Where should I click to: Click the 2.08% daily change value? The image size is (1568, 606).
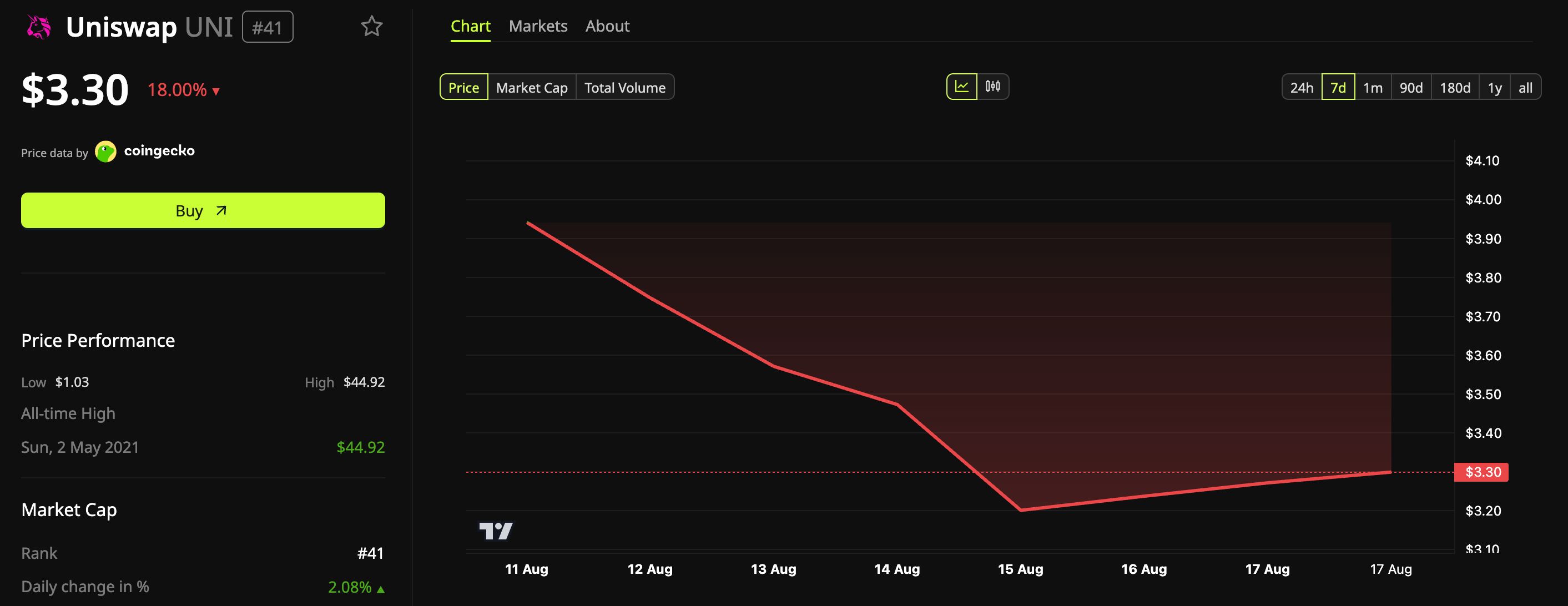349,587
